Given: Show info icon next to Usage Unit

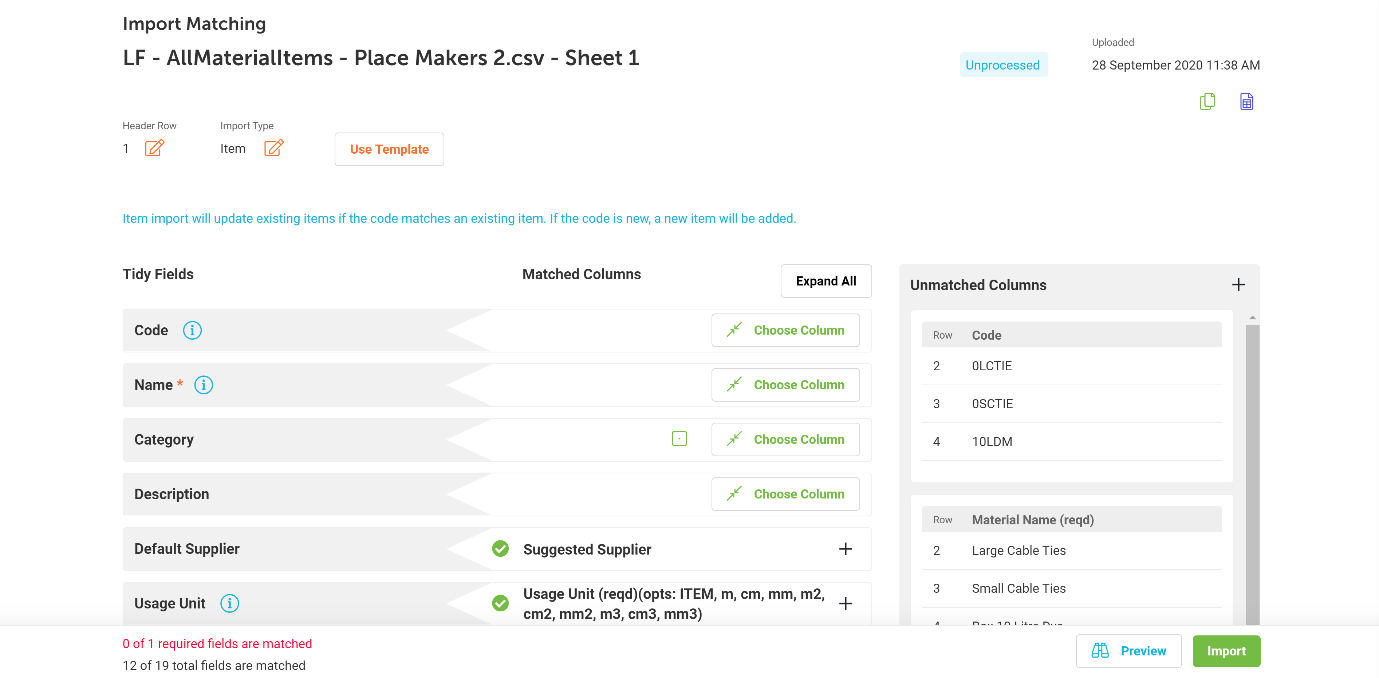Looking at the screenshot, I should point(230,603).
